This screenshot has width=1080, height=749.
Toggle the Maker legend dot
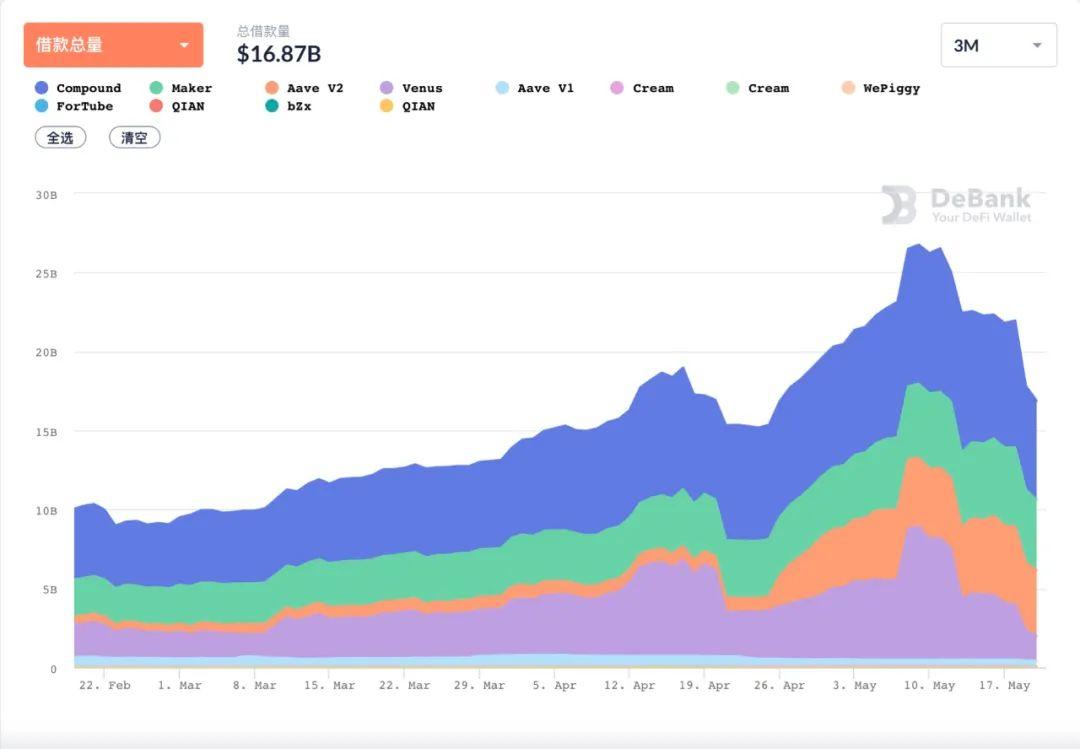click(157, 88)
